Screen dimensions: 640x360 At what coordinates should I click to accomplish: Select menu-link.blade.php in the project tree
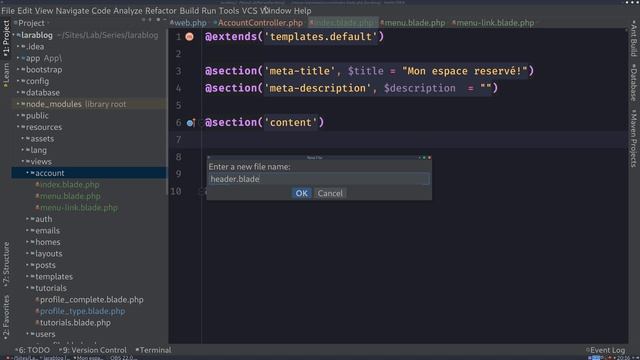pyautogui.click(x=78, y=208)
